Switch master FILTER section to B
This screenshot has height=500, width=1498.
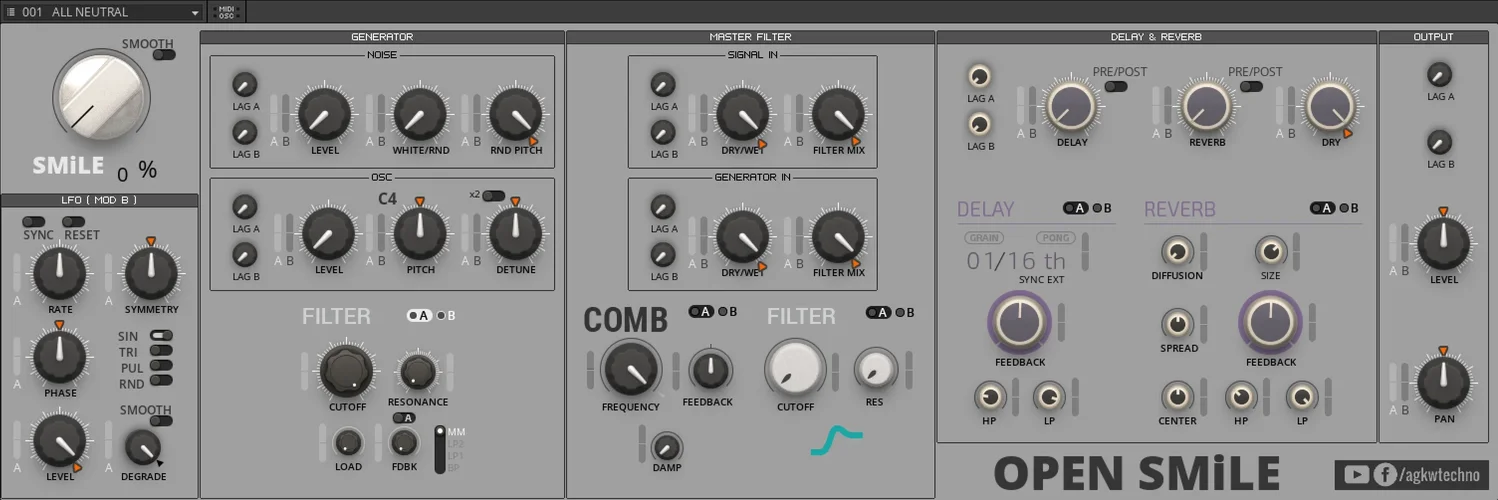click(x=904, y=312)
